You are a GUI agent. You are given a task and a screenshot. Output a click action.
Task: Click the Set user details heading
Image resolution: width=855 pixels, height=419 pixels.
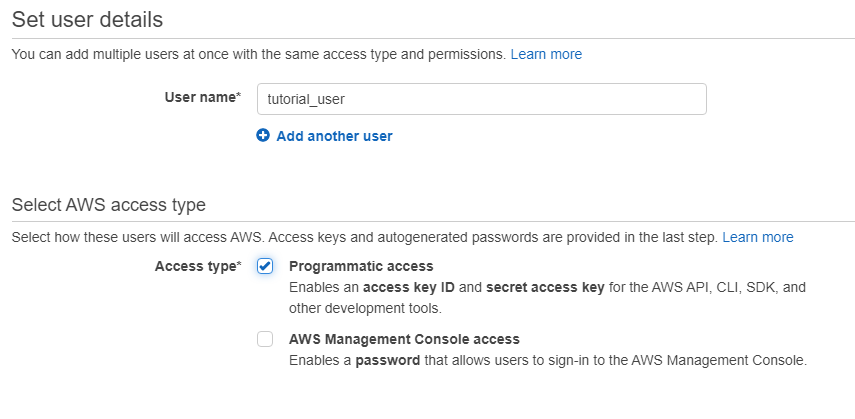point(87,20)
